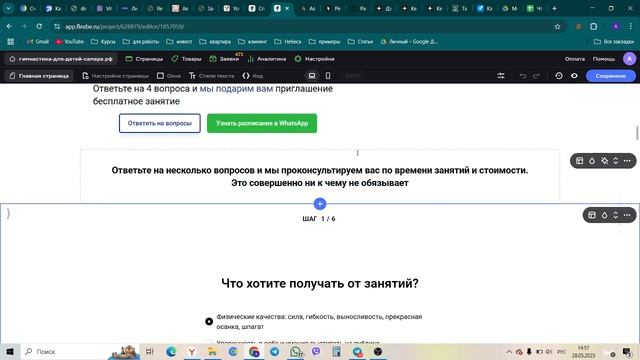Image resolution: width=640 pixels, height=360 pixels.
Task: Click the ШАГ 1 / 6 step indicator
Action: point(319,219)
